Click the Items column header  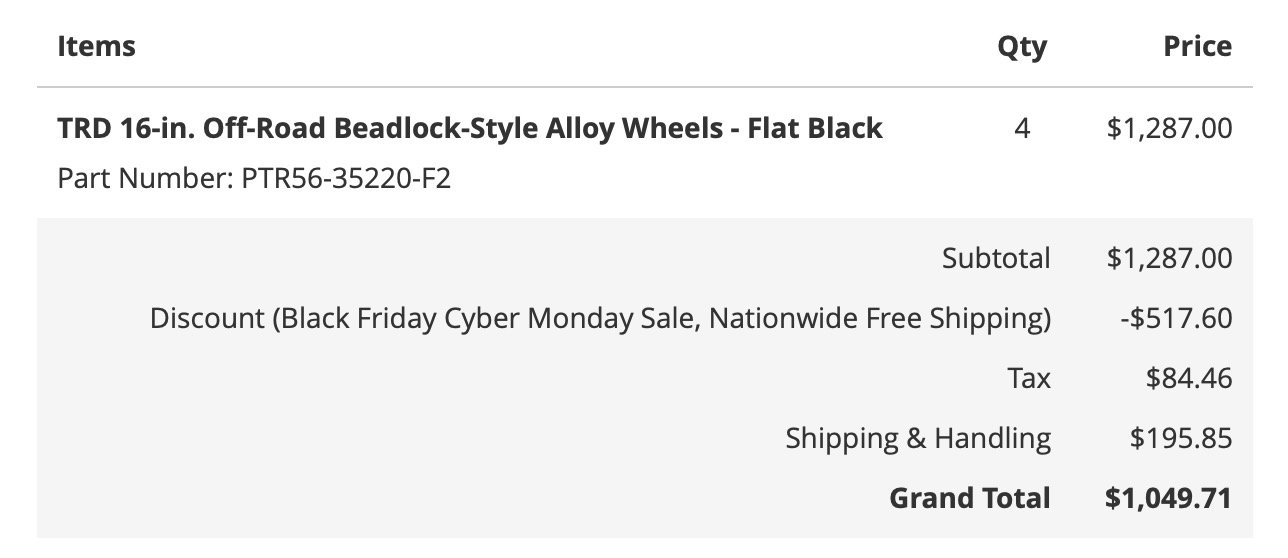[x=96, y=46]
